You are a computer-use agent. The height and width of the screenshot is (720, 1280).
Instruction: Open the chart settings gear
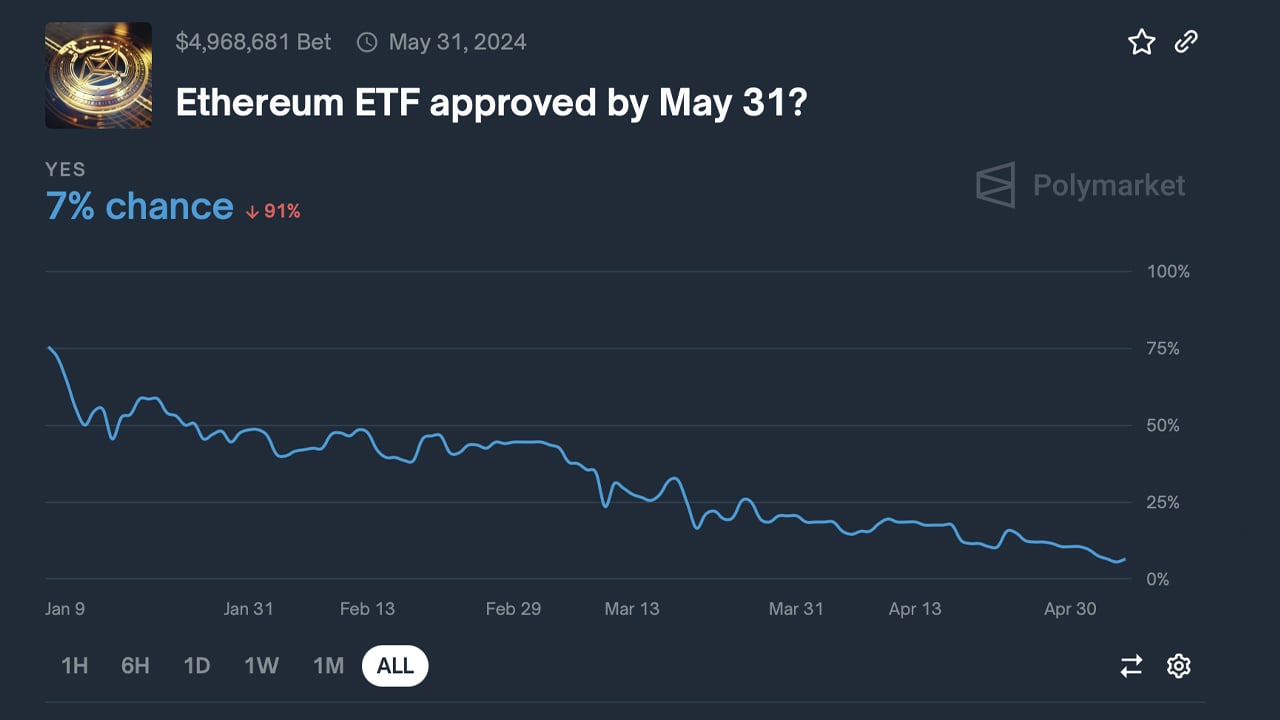1178,665
